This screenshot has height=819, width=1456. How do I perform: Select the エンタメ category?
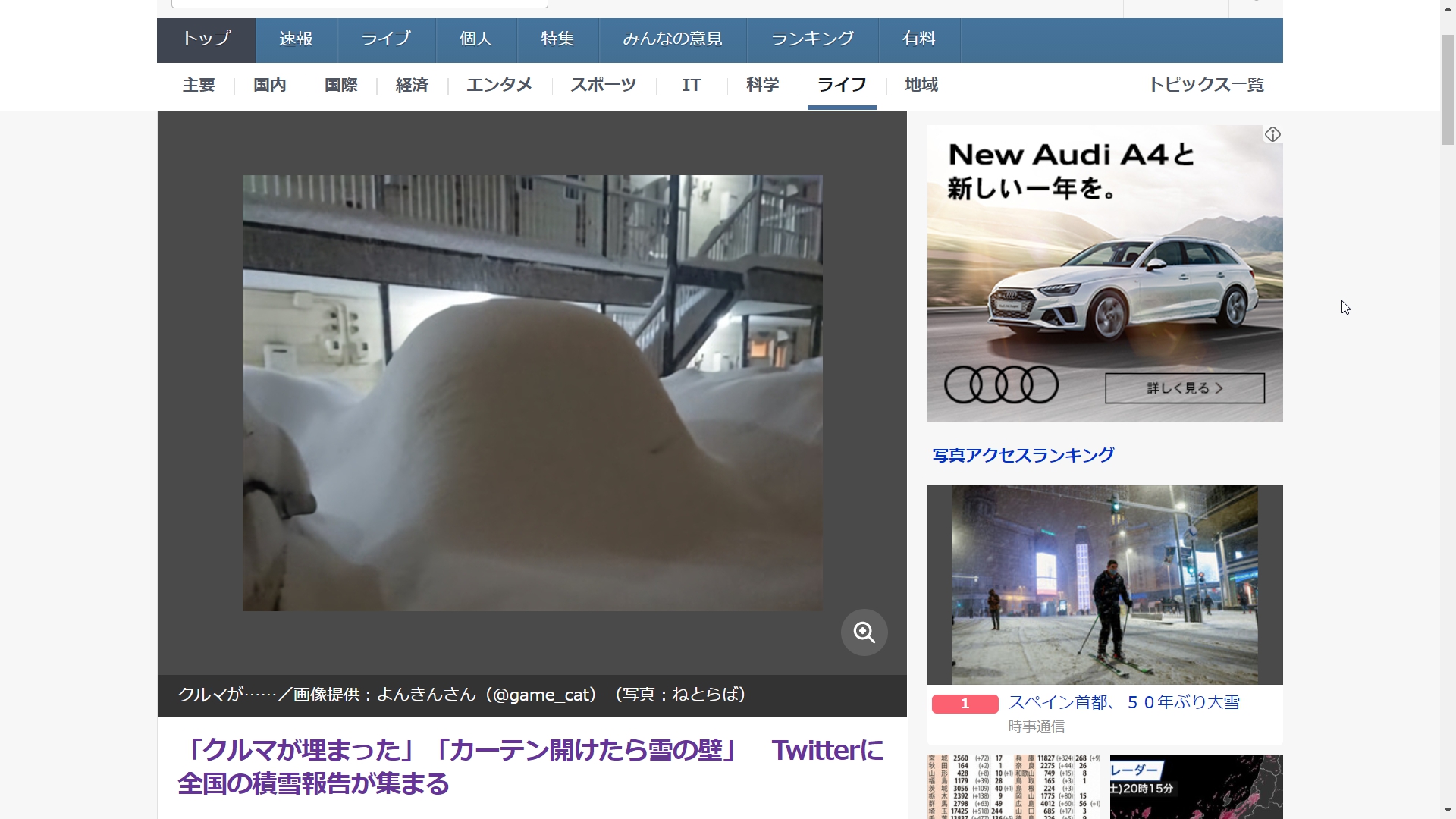499,85
